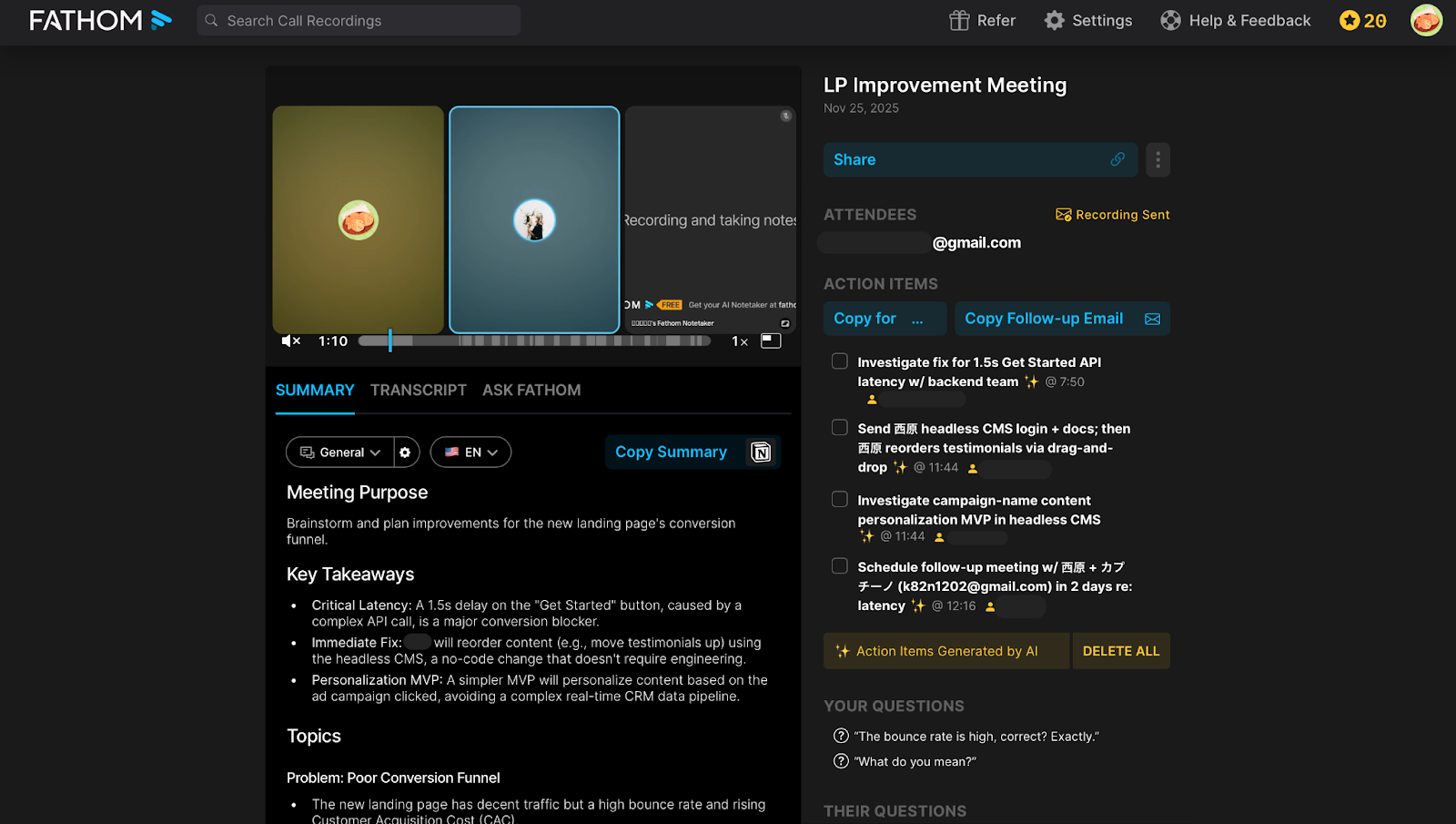Copy the share link icon

(x=1117, y=159)
